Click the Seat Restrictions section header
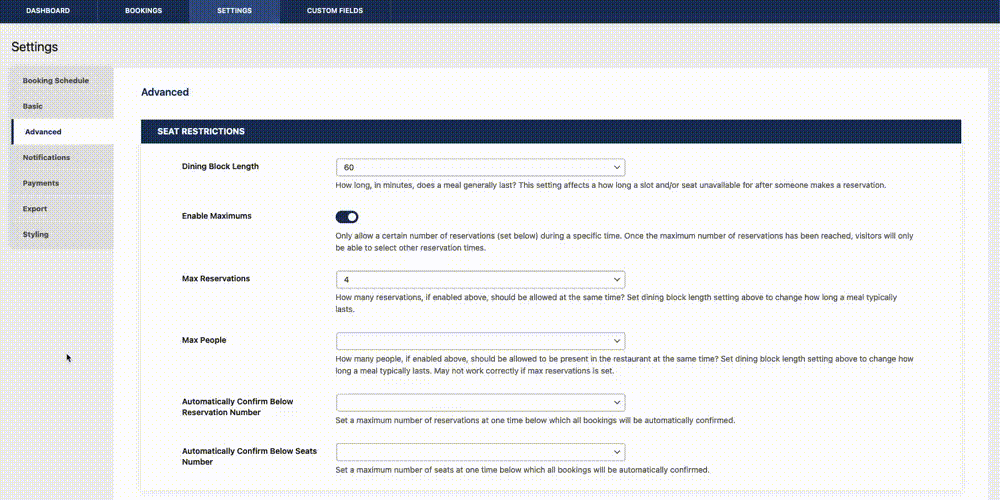 coord(551,131)
